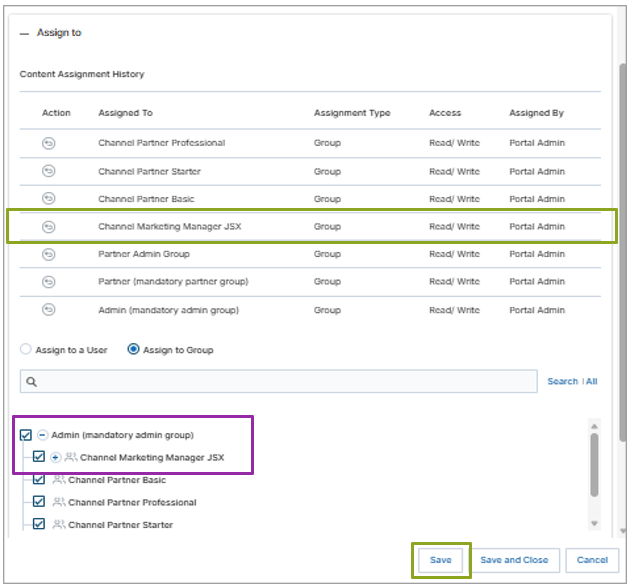Click Save and Close button
Image resolution: width=628 pixels, height=587 pixels.
tap(514, 560)
